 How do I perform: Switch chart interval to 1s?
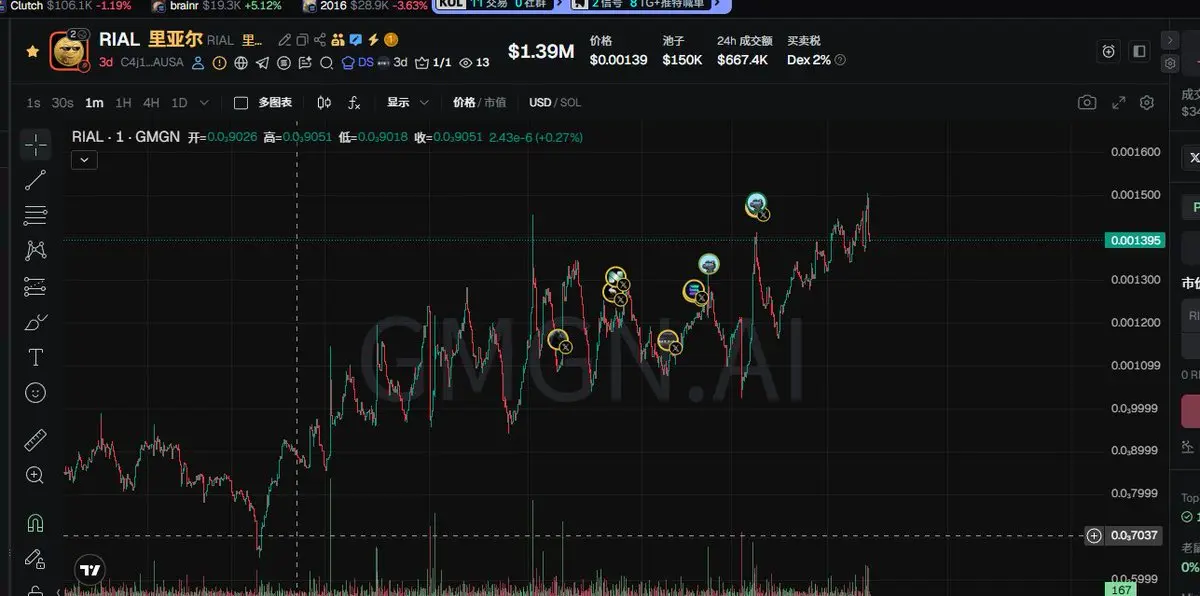(34, 102)
